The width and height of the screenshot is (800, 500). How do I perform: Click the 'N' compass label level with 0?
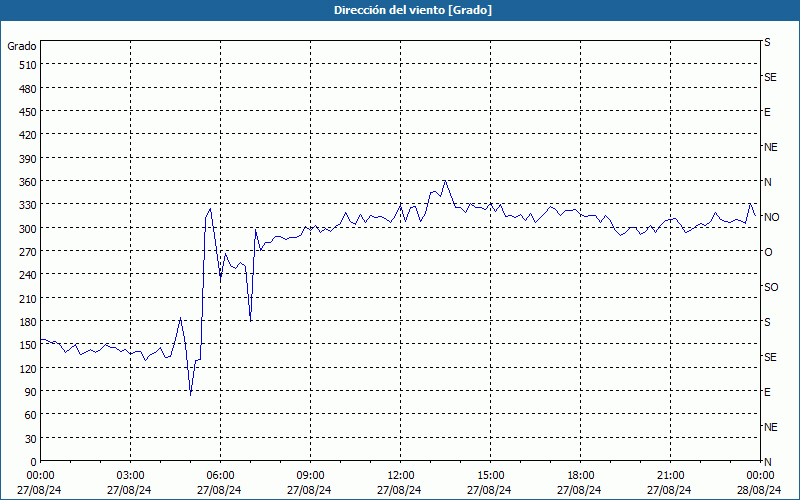pos(768,462)
